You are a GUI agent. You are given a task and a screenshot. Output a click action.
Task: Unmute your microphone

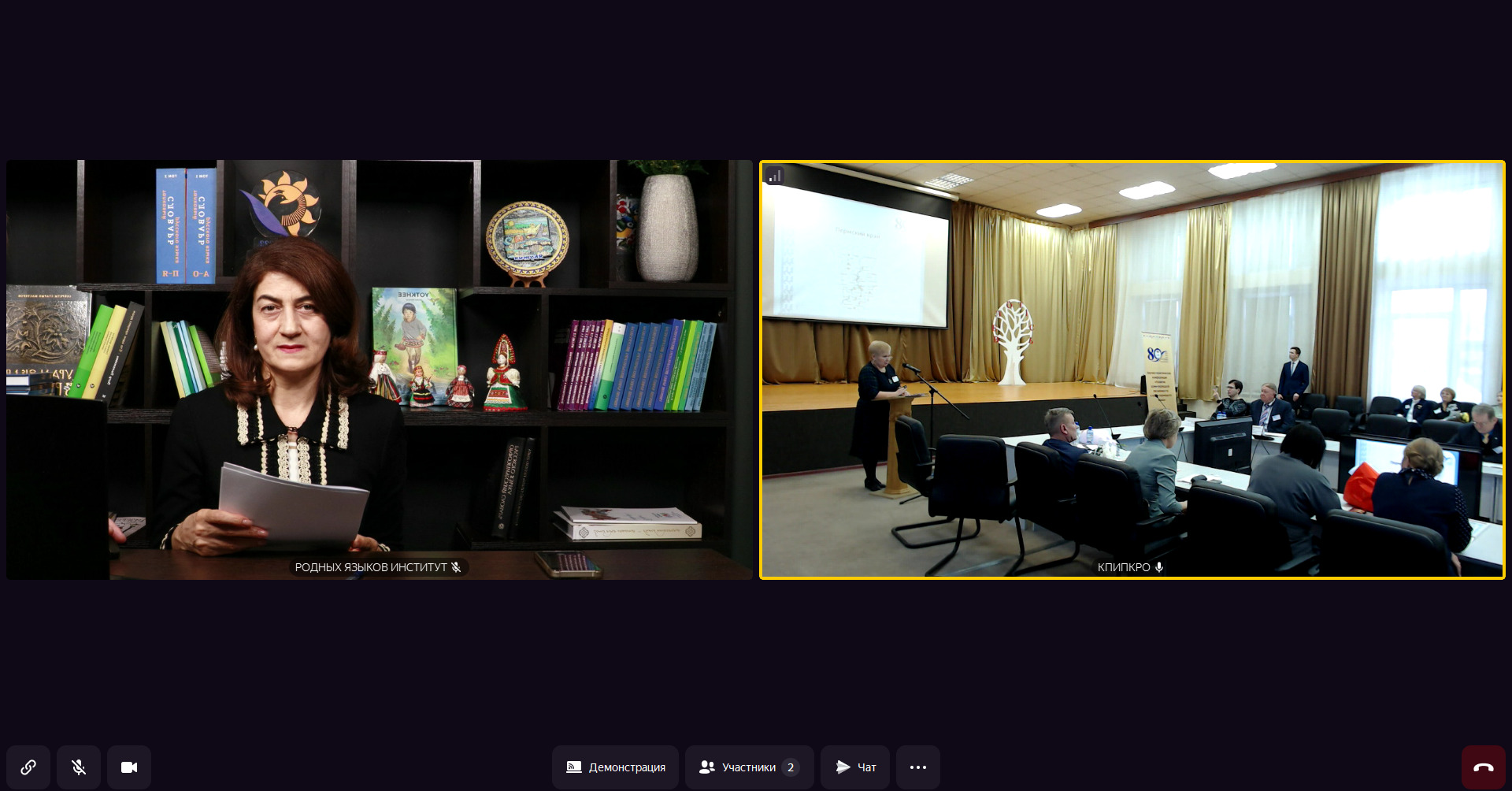79,767
